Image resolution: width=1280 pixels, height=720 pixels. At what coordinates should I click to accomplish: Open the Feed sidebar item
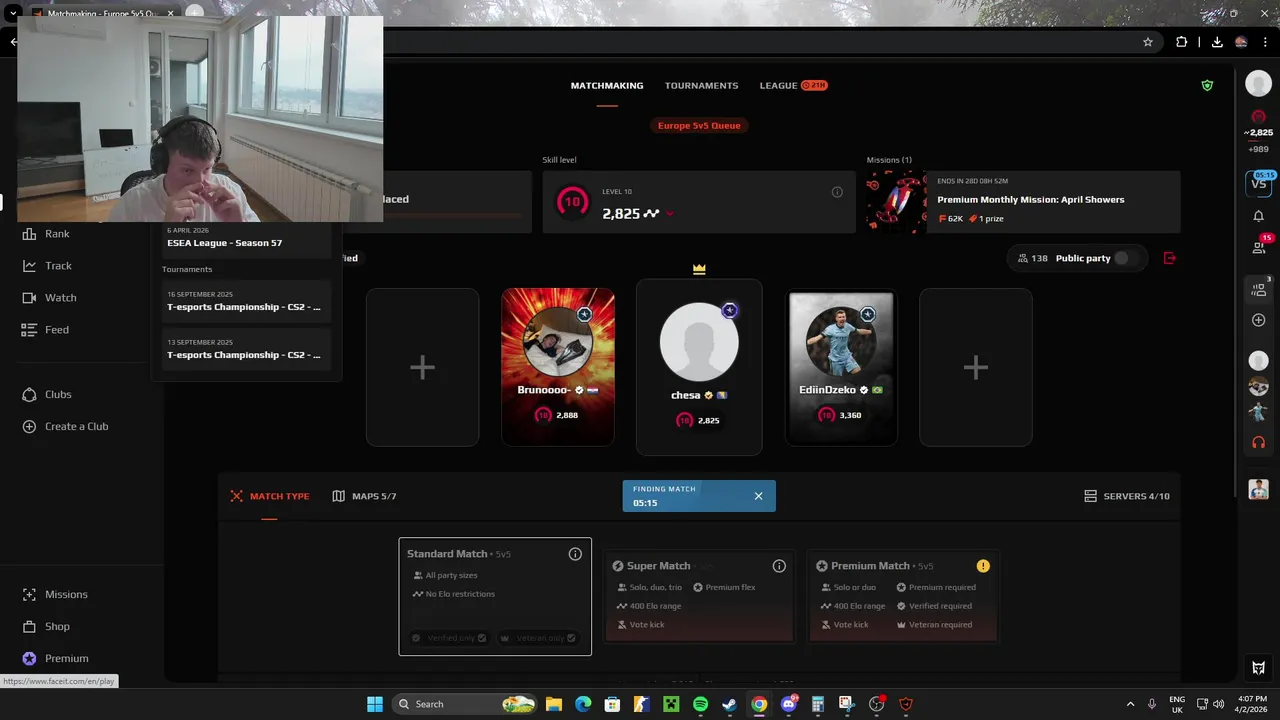(45, 329)
